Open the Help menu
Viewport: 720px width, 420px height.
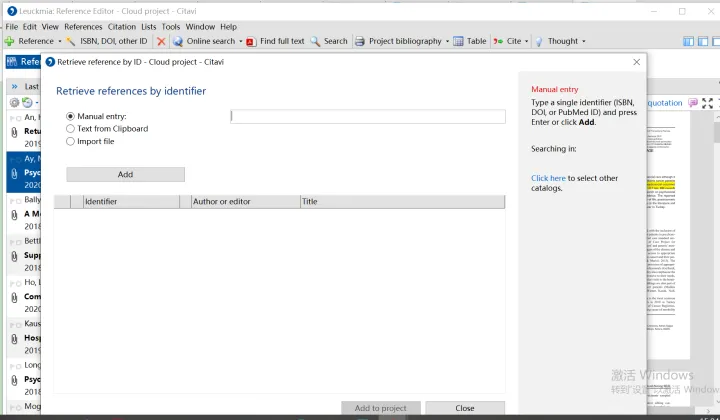click(x=228, y=27)
